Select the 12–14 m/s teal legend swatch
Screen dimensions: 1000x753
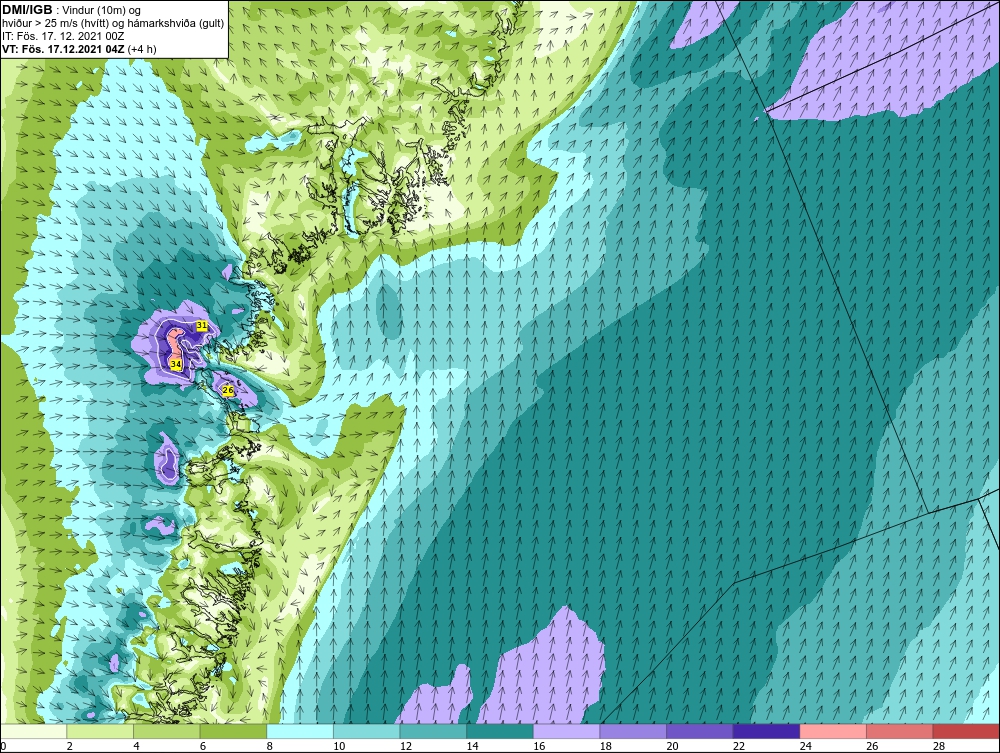click(433, 731)
